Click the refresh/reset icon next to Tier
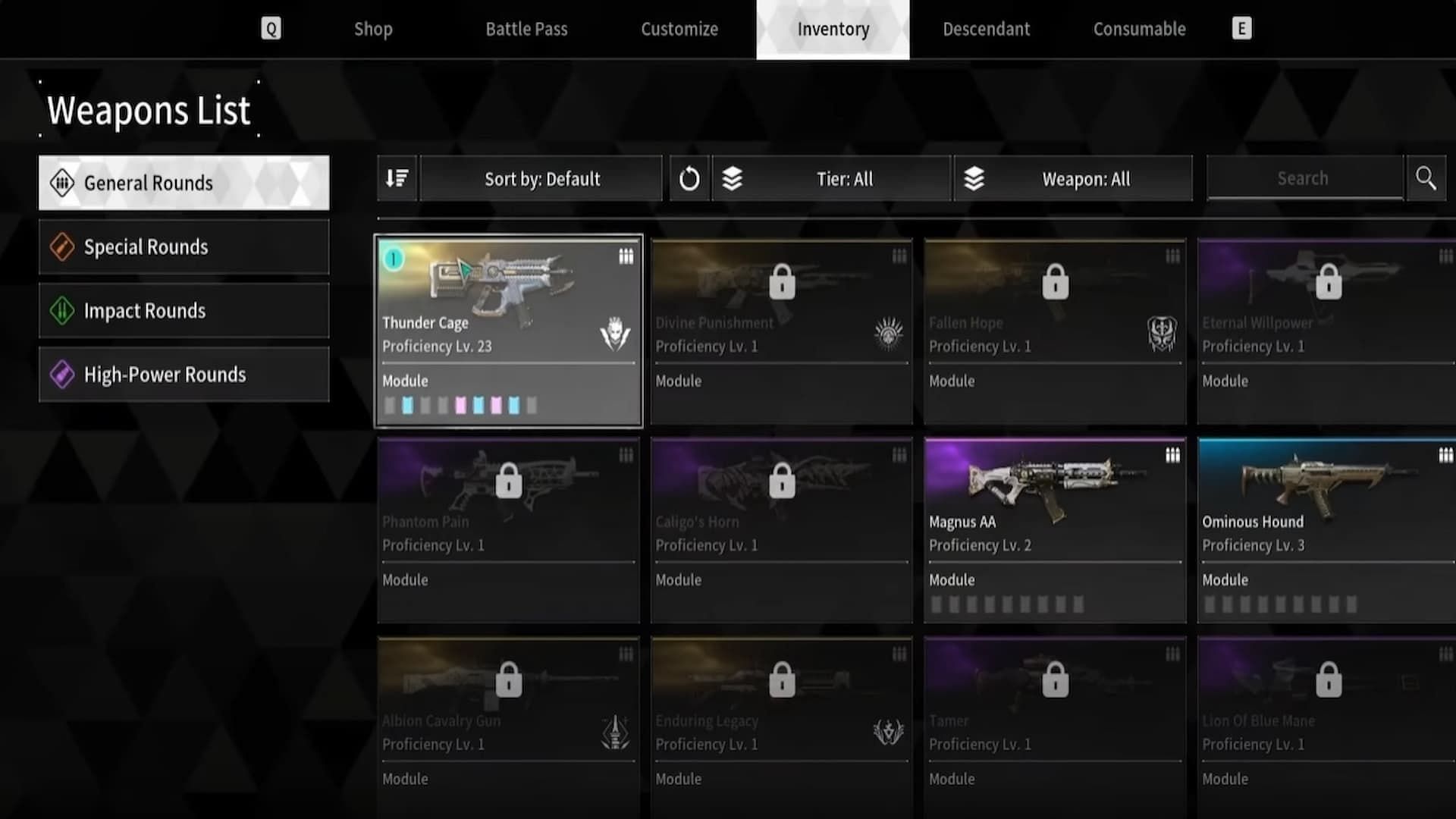 [x=690, y=178]
